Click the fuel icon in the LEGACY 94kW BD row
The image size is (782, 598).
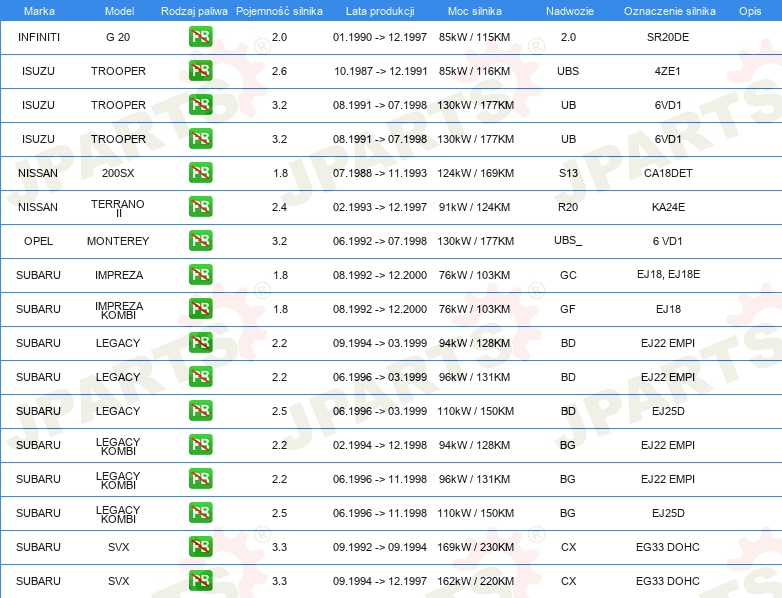(200, 343)
